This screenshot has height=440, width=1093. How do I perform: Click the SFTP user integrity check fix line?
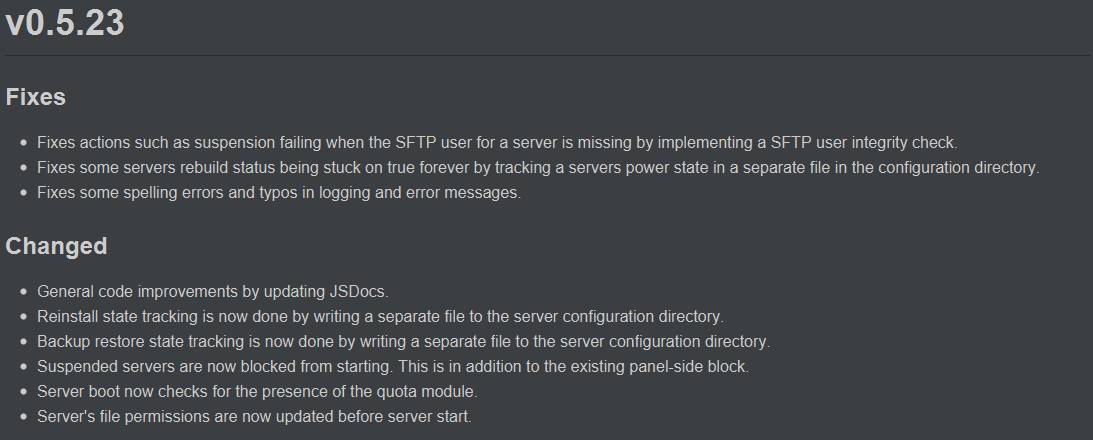(497, 143)
